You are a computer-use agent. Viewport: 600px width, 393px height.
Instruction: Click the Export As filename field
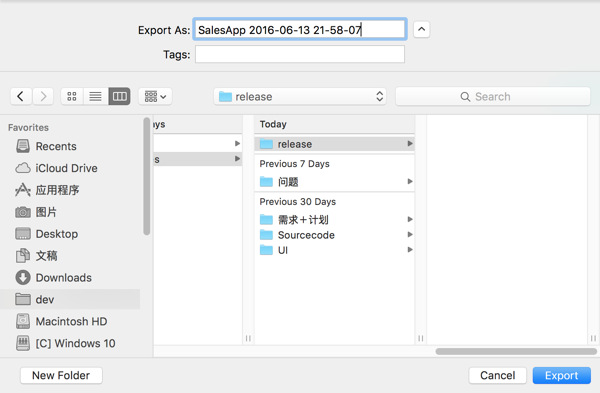tap(300, 29)
